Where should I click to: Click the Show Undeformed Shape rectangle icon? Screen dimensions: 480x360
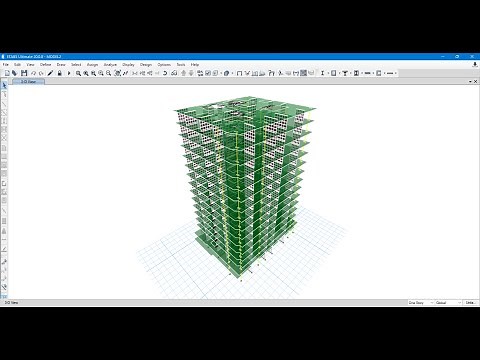coord(239,73)
